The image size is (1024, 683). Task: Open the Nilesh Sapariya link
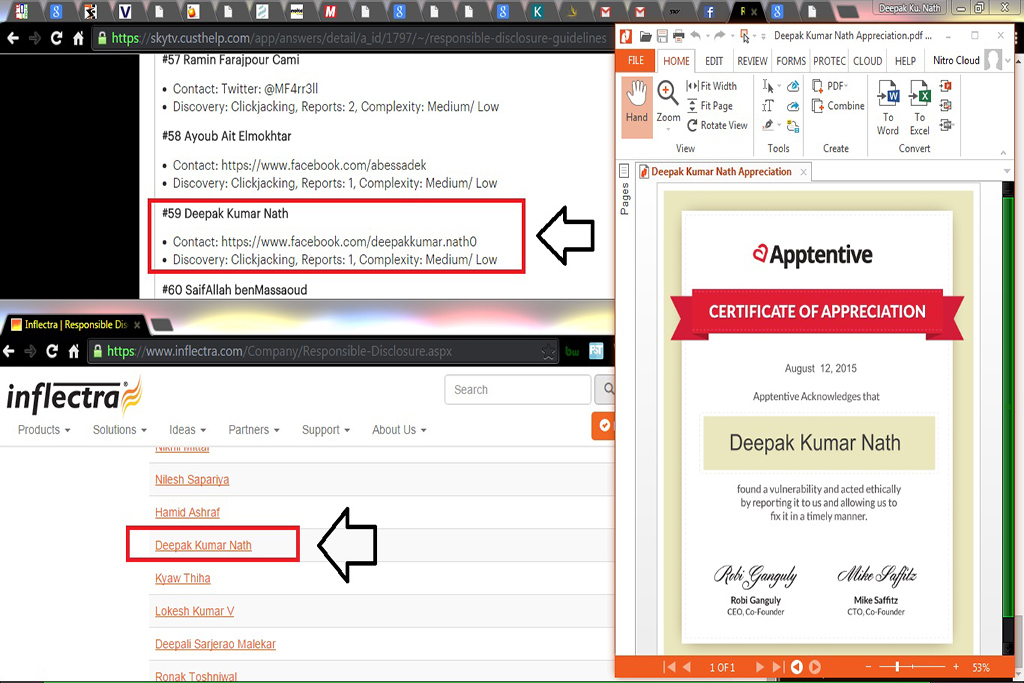pos(192,480)
